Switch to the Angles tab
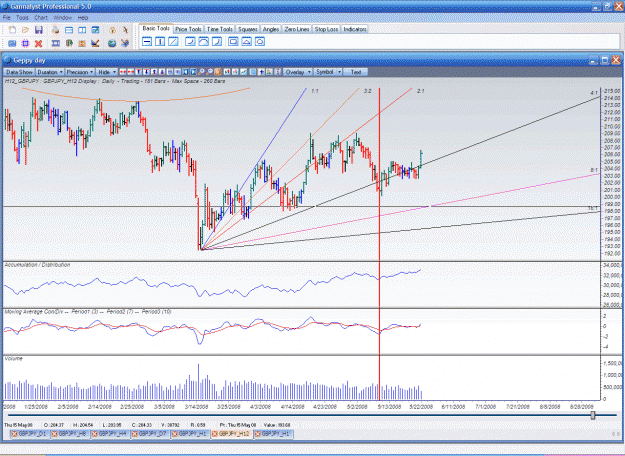625x456 pixels. coord(271,29)
